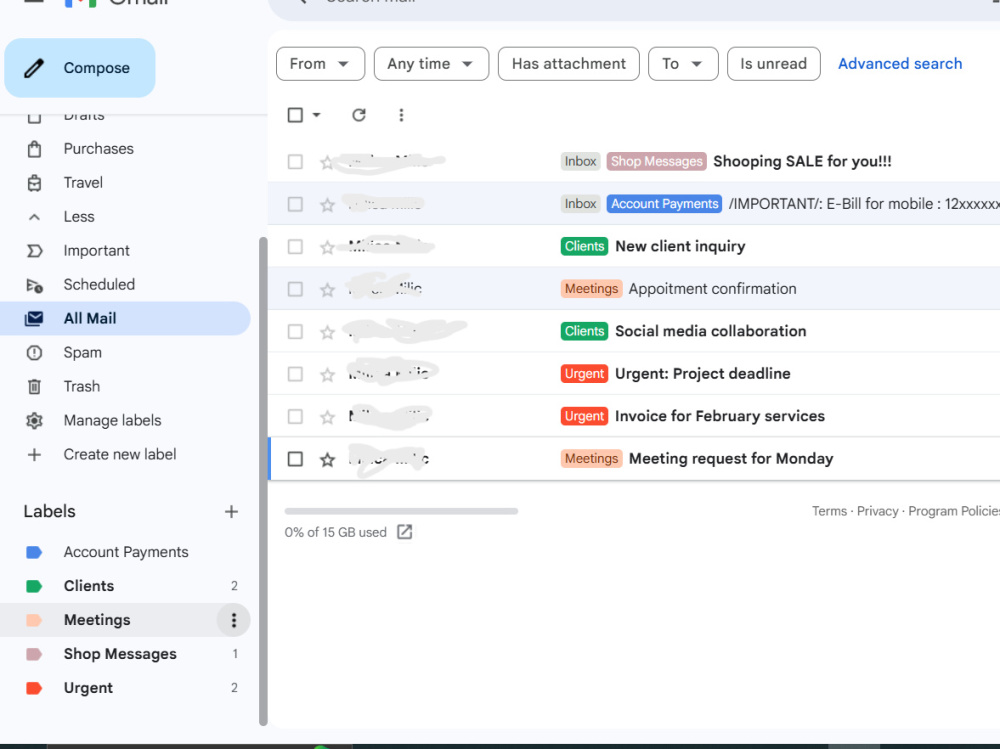
Task: Click the green Clients label color tag
Action: click(34, 586)
